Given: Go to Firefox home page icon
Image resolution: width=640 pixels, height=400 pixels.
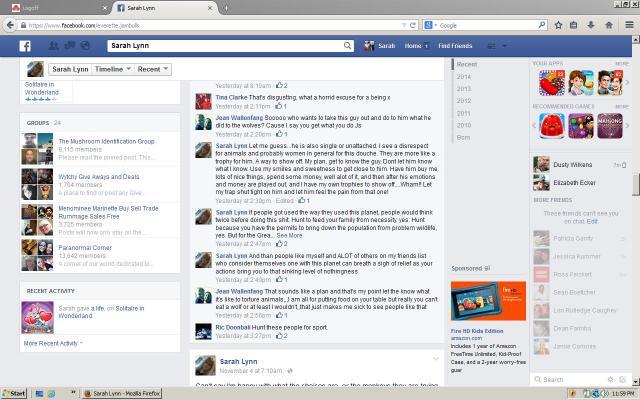Looking at the screenshot, I should point(609,25).
